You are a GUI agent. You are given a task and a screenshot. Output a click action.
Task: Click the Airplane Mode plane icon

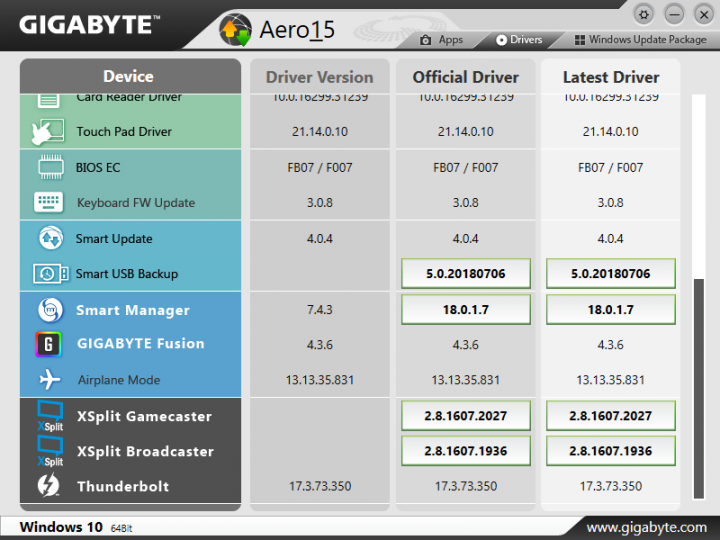click(x=50, y=379)
